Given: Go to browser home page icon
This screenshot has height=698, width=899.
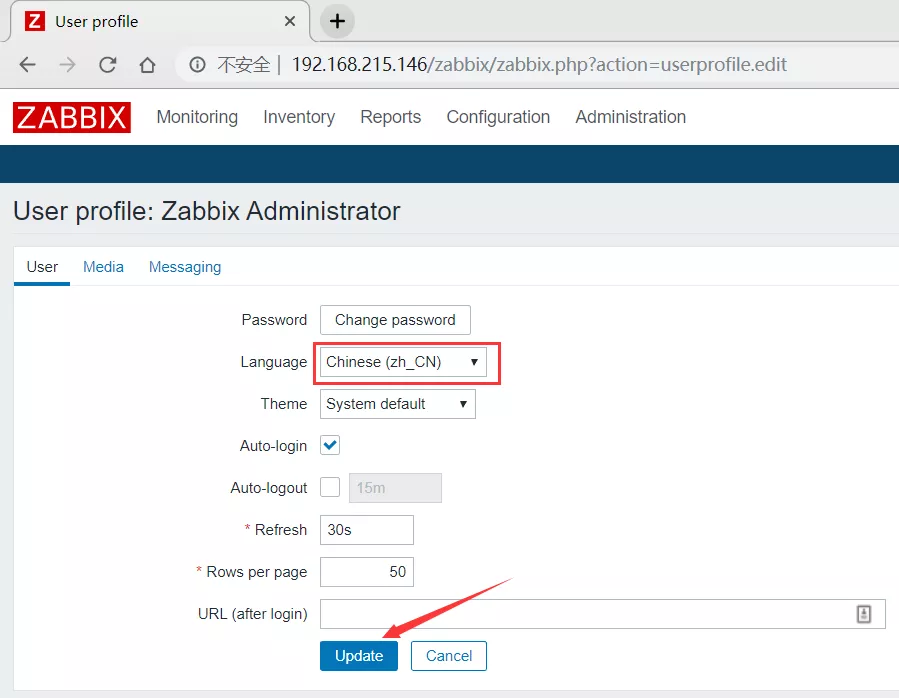Looking at the screenshot, I should click(x=147, y=65).
